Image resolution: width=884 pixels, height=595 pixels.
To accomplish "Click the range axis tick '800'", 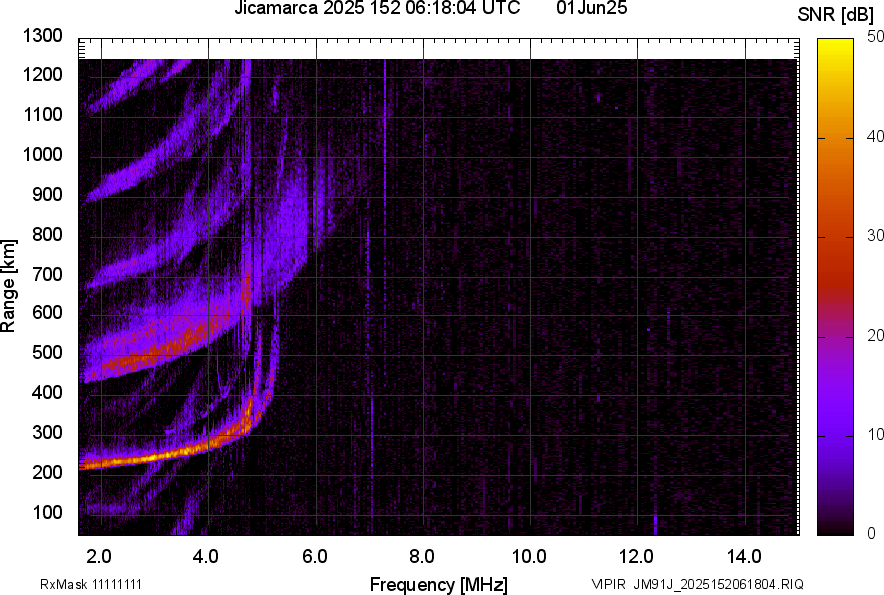I will pyautogui.click(x=47, y=234).
